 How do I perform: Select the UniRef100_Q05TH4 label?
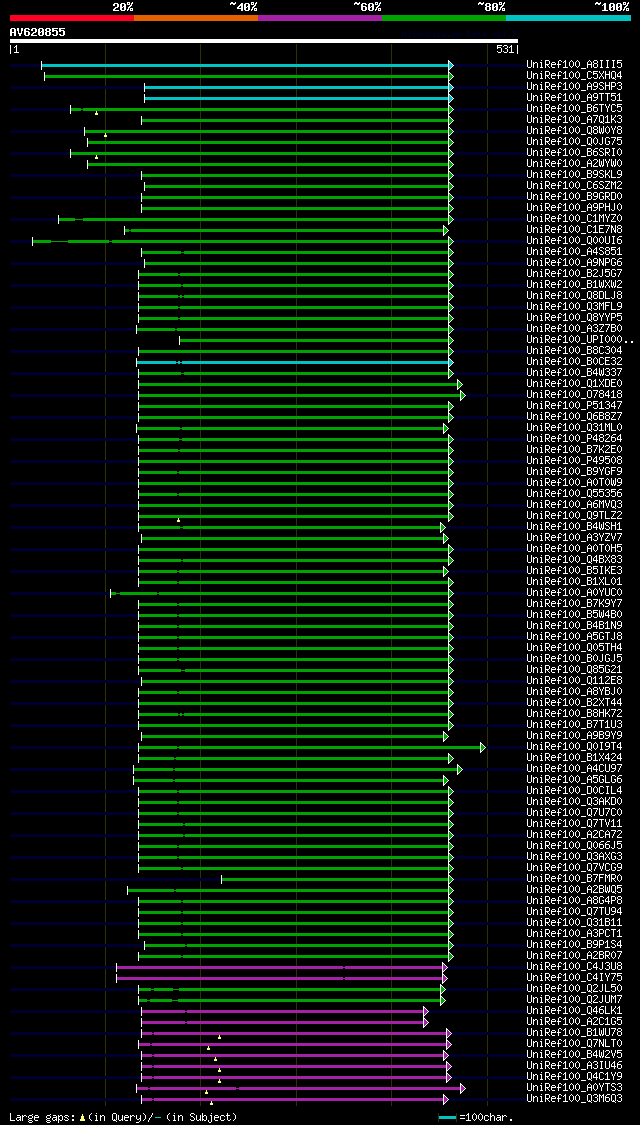(574, 648)
